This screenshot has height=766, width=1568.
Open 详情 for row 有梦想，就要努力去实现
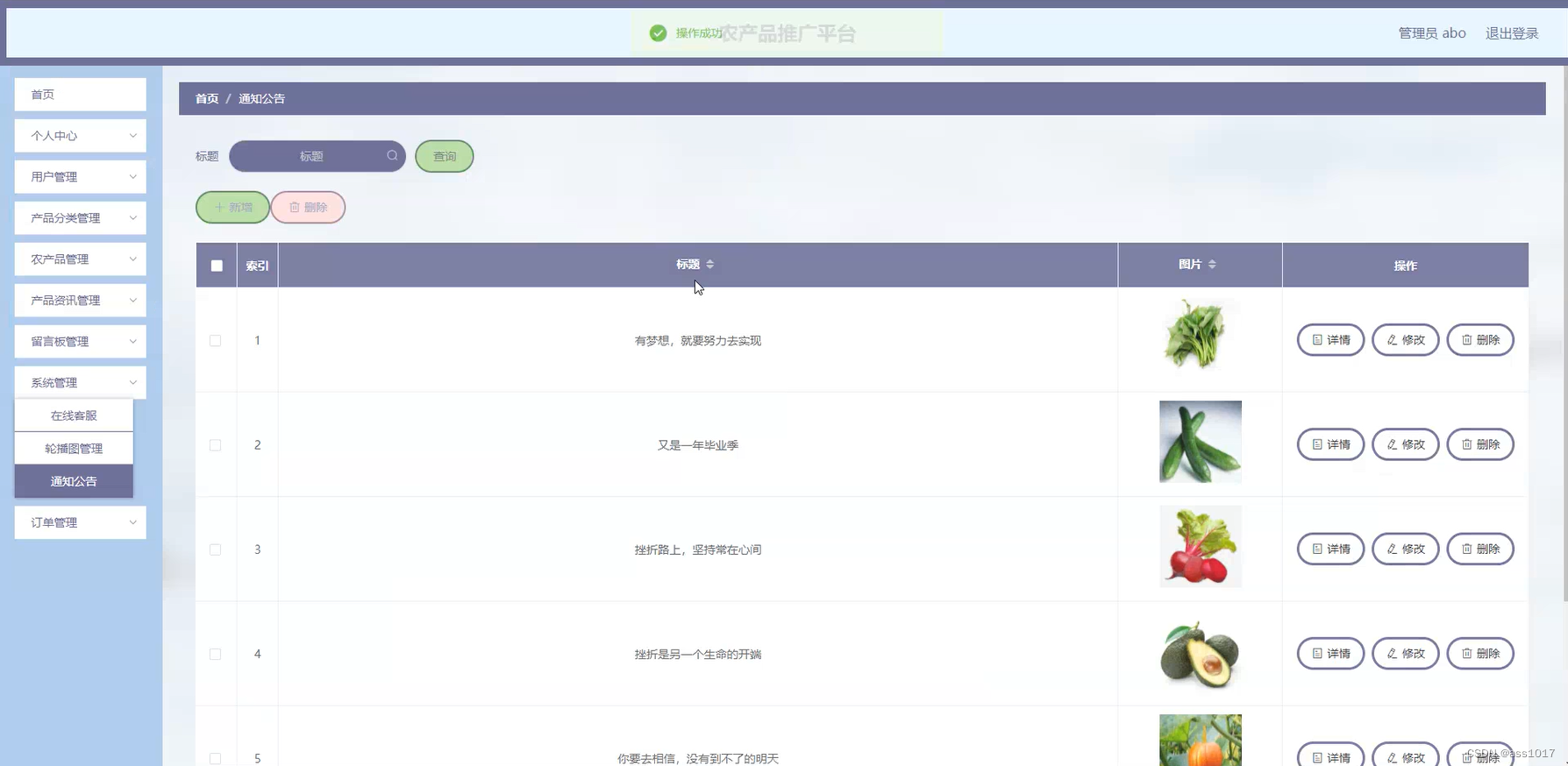tap(1330, 340)
